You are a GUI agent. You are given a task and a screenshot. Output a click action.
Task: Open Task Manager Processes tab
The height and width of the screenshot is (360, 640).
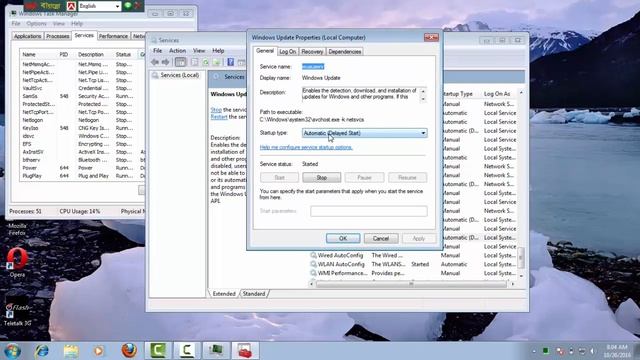pyautogui.click(x=58, y=36)
